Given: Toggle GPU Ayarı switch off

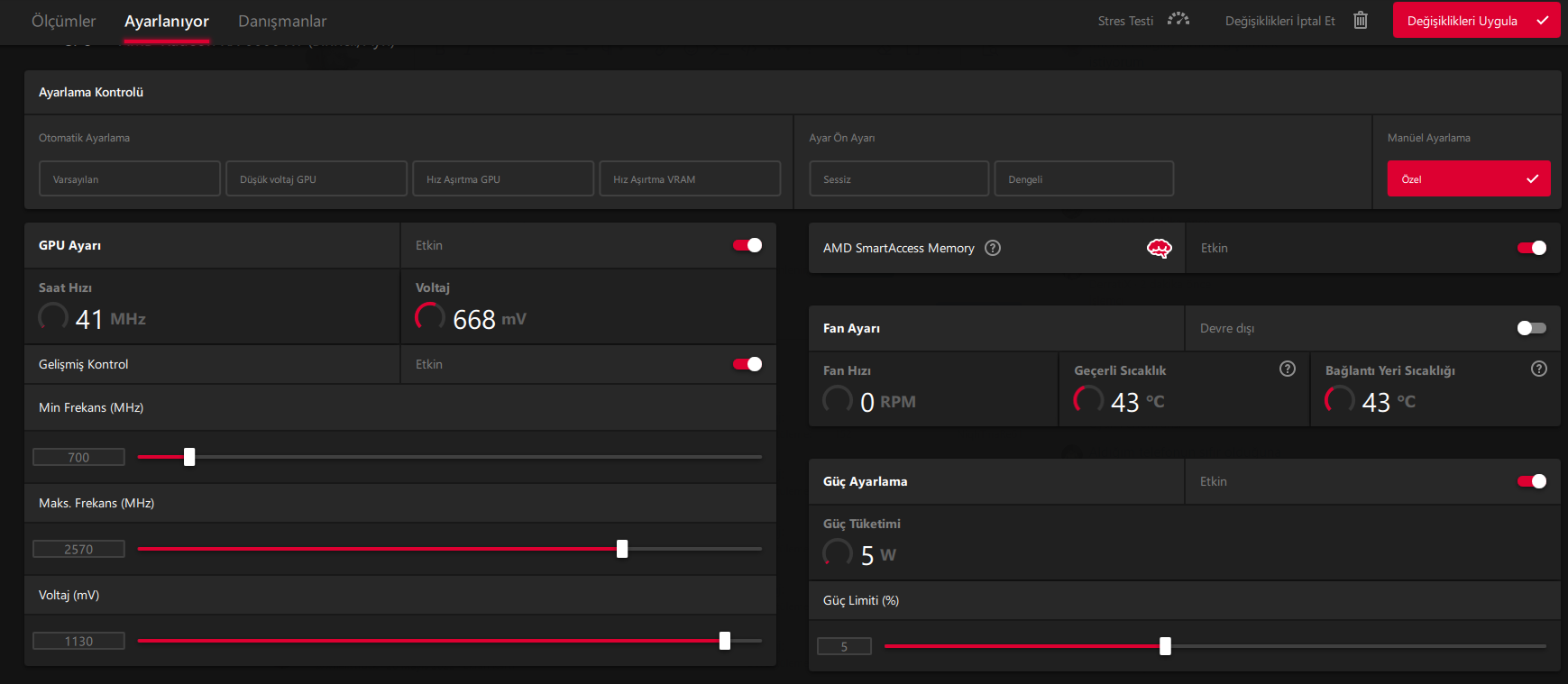Looking at the screenshot, I should 747,245.
